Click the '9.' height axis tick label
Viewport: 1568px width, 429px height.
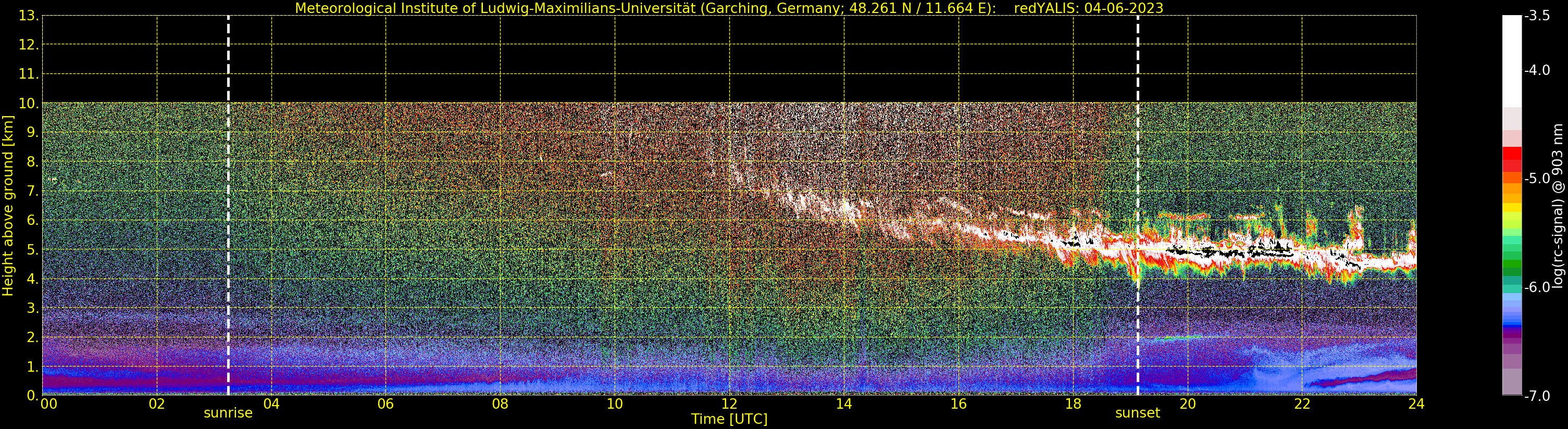click(33, 133)
